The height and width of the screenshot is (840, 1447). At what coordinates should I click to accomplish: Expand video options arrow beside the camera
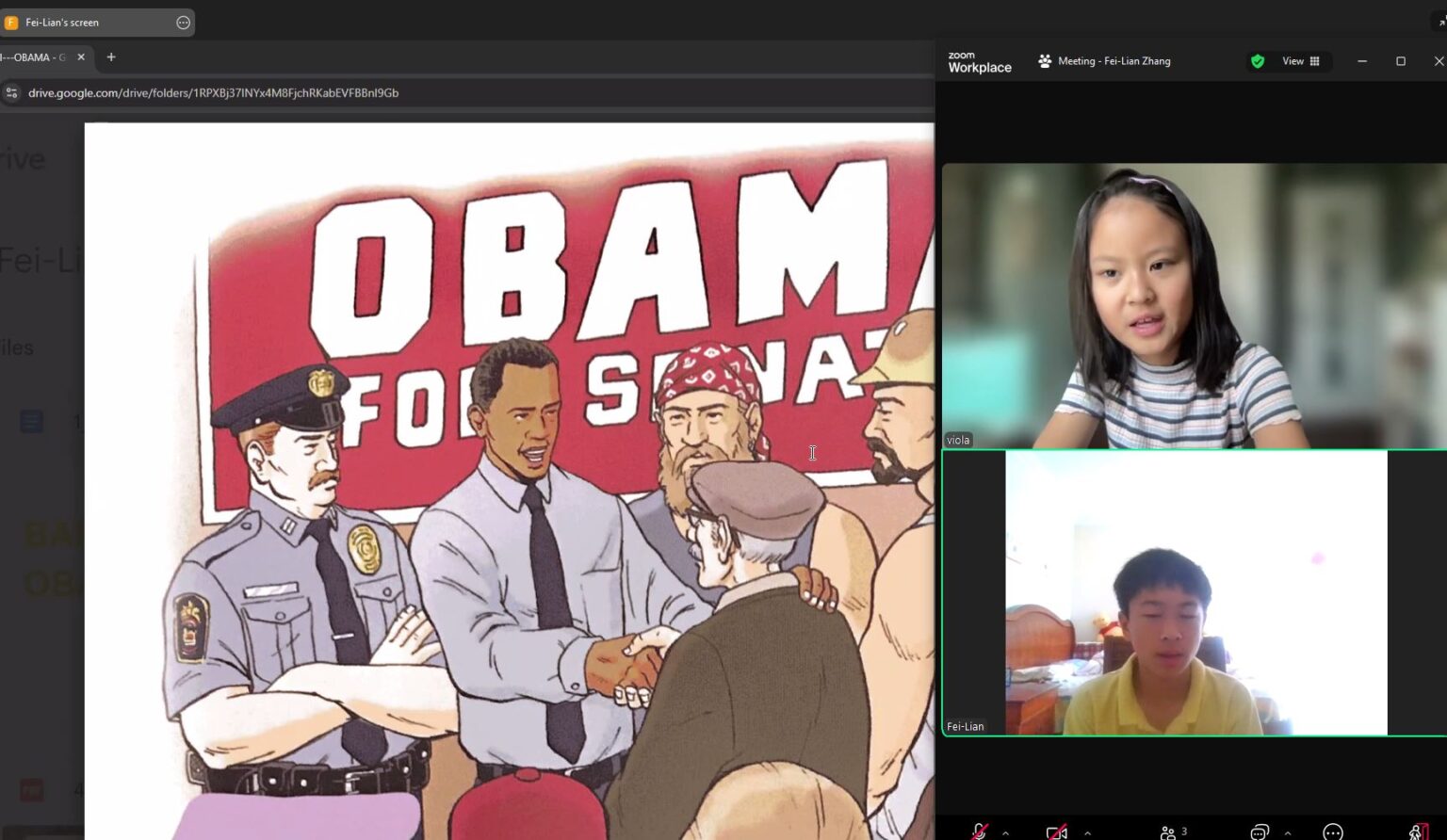(1088, 833)
